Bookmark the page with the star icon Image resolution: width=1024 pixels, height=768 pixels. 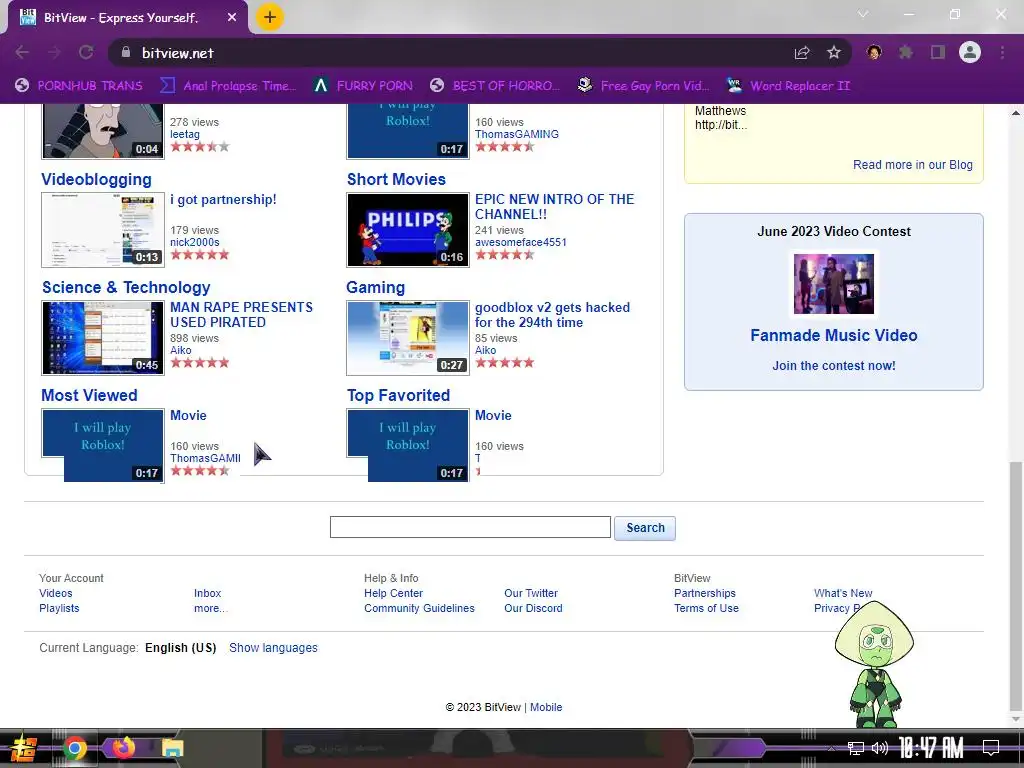[834, 53]
